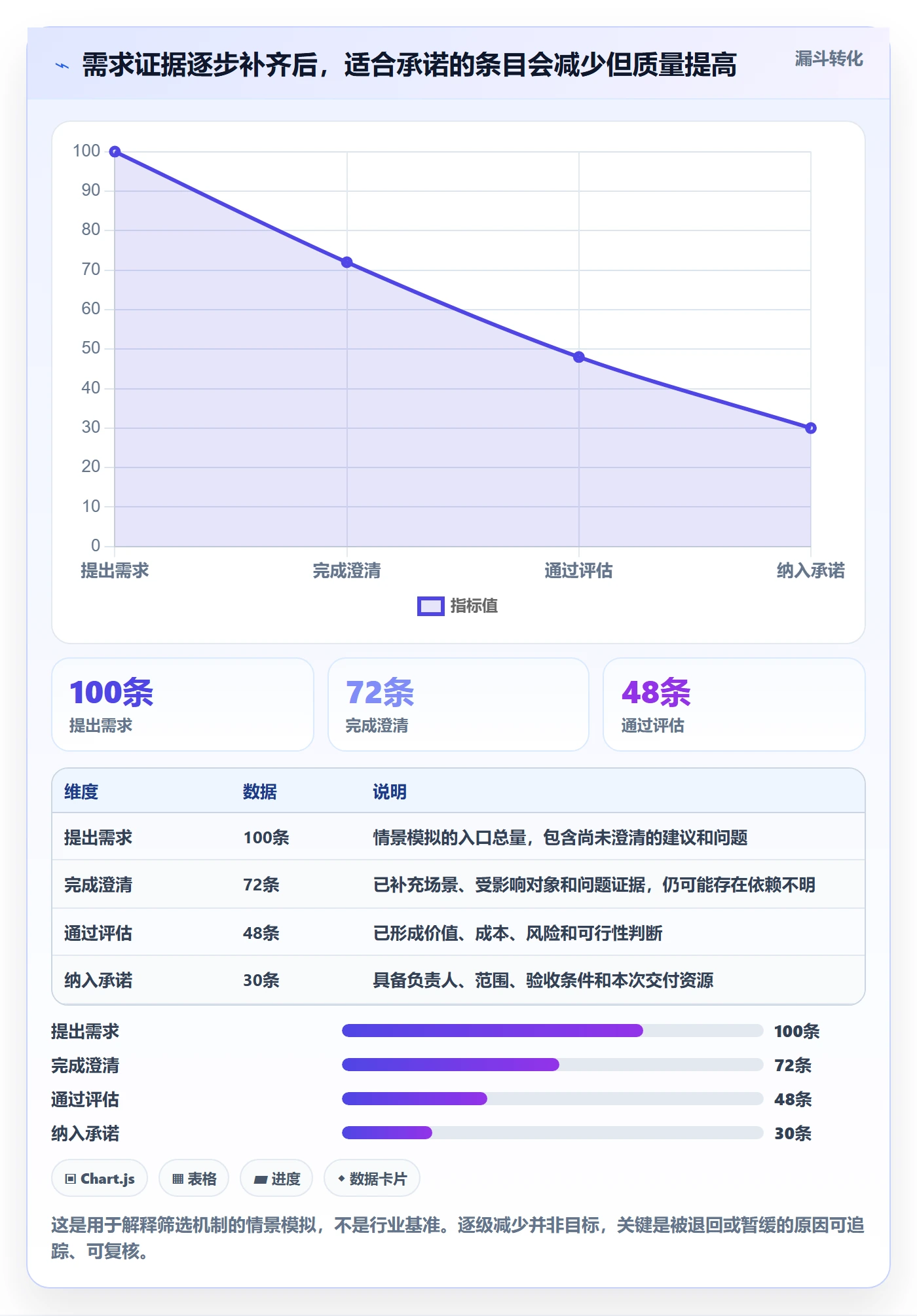917x1316 pixels.
Task: Click the 通过评估 progress bar
Action: [553, 1099]
